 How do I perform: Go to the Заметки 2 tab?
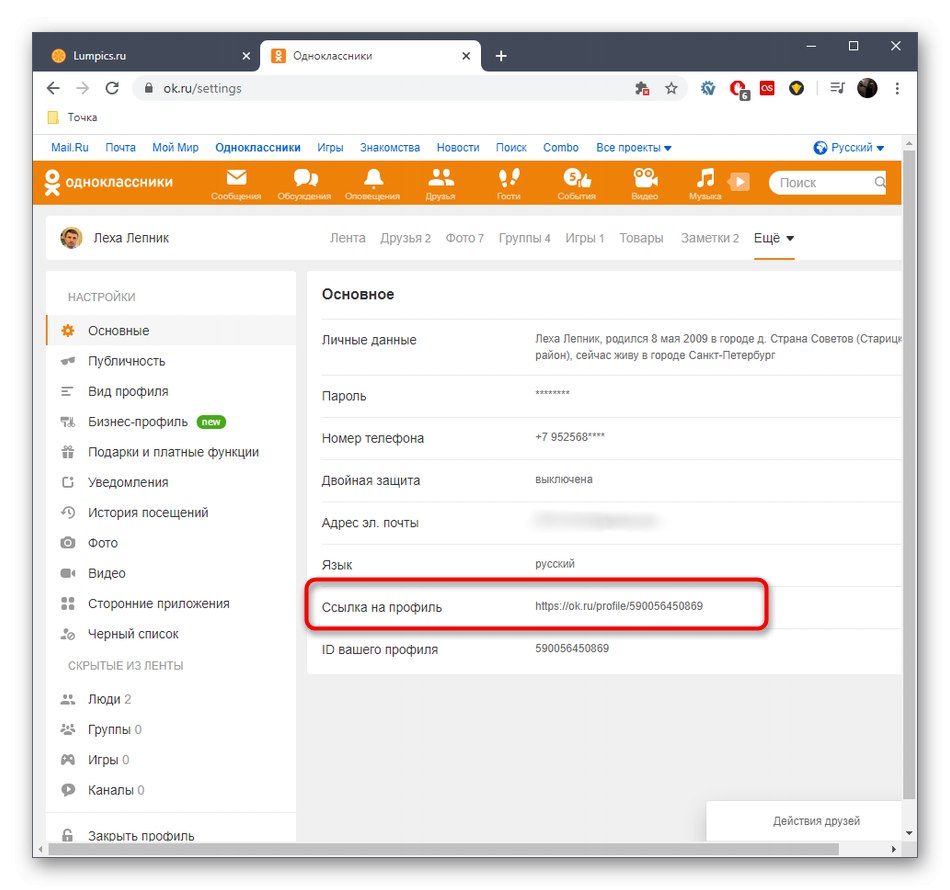pos(709,238)
